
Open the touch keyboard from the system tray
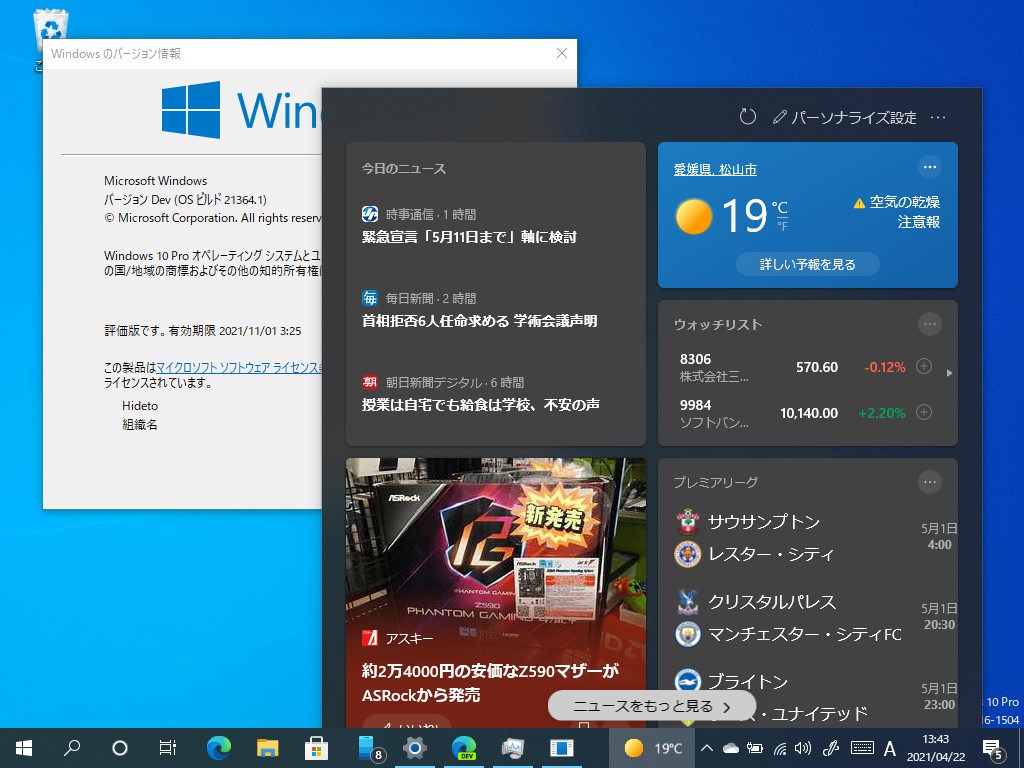861,747
